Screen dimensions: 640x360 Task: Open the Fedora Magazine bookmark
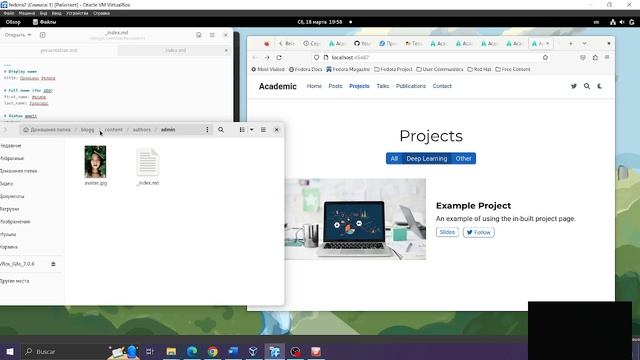point(348,69)
